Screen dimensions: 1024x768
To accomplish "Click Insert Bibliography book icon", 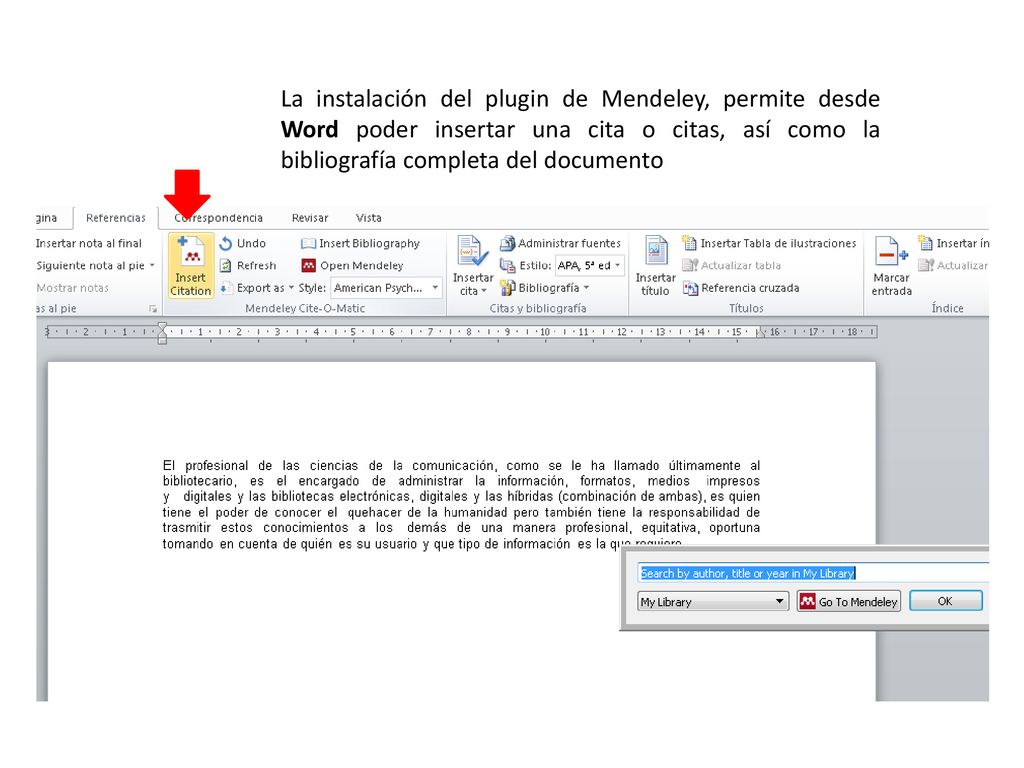I will [308, 244].
